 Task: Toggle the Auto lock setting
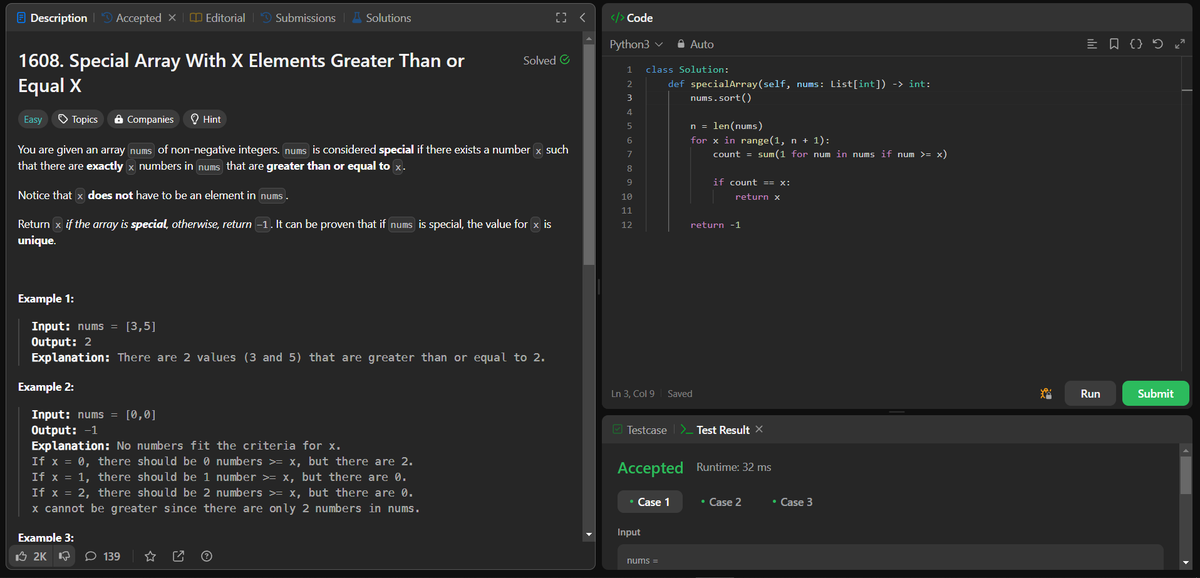pos(695,44)
